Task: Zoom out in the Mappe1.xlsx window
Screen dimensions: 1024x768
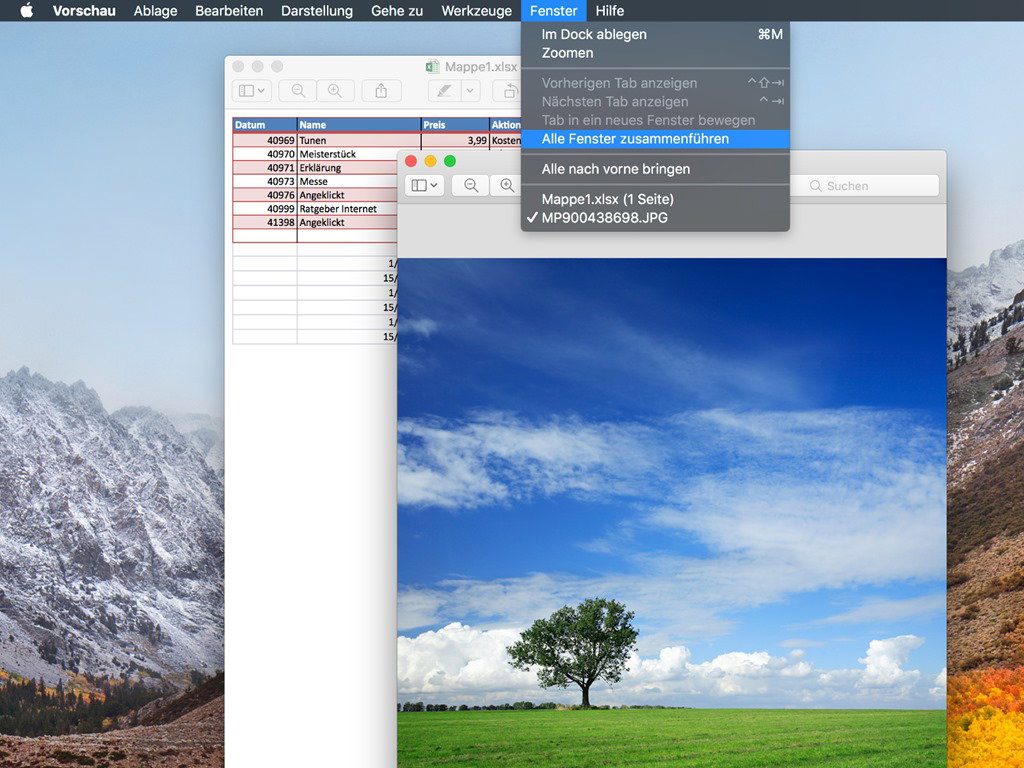Action: pyautogui.click(x=298, y=91)
